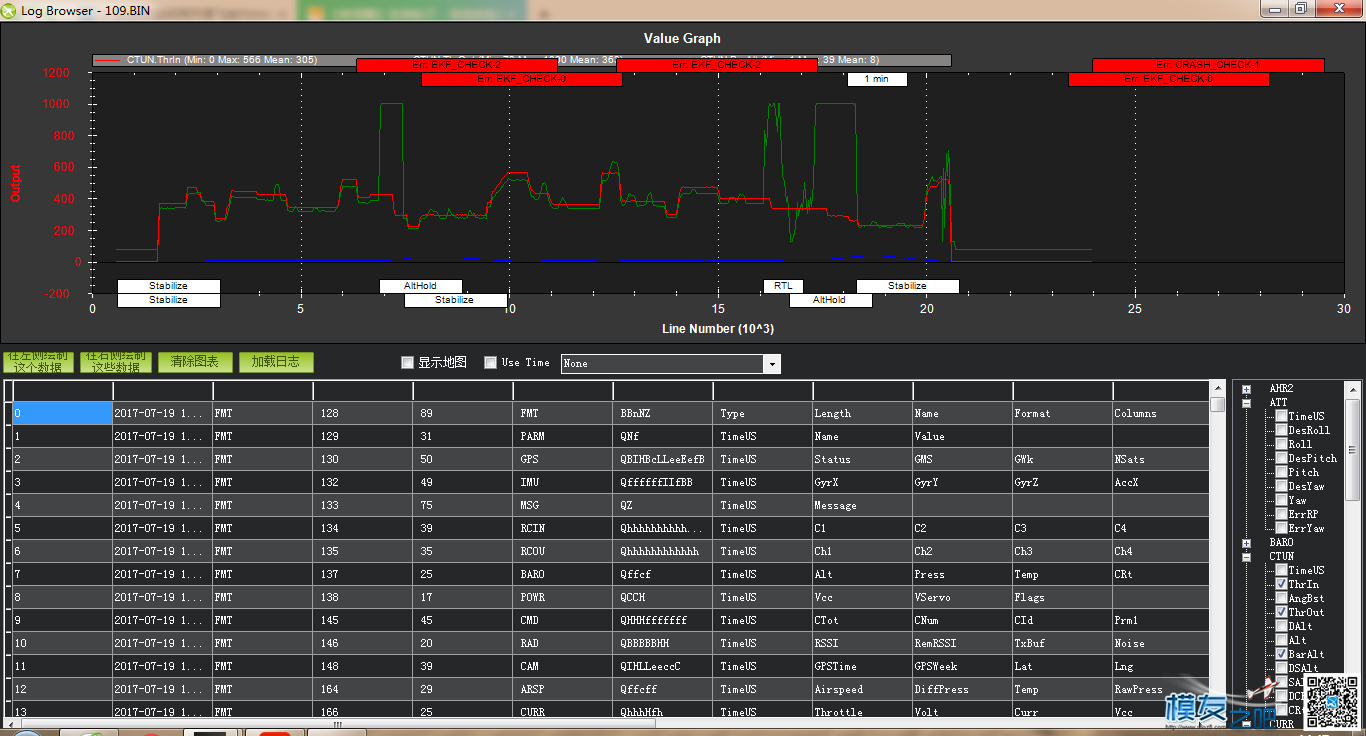
Task: Check Roll under ATT
Action: (1281, 444)
